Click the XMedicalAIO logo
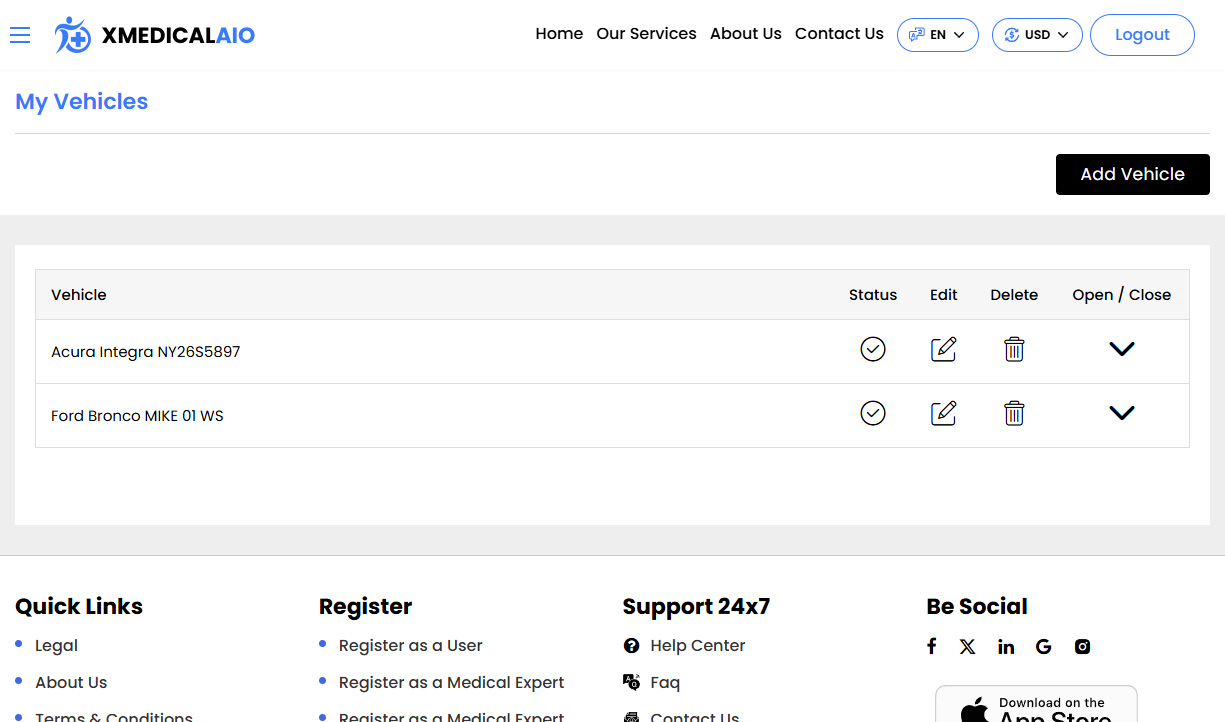This screenshot has height=722, width=1225. [x=155, y=35]
